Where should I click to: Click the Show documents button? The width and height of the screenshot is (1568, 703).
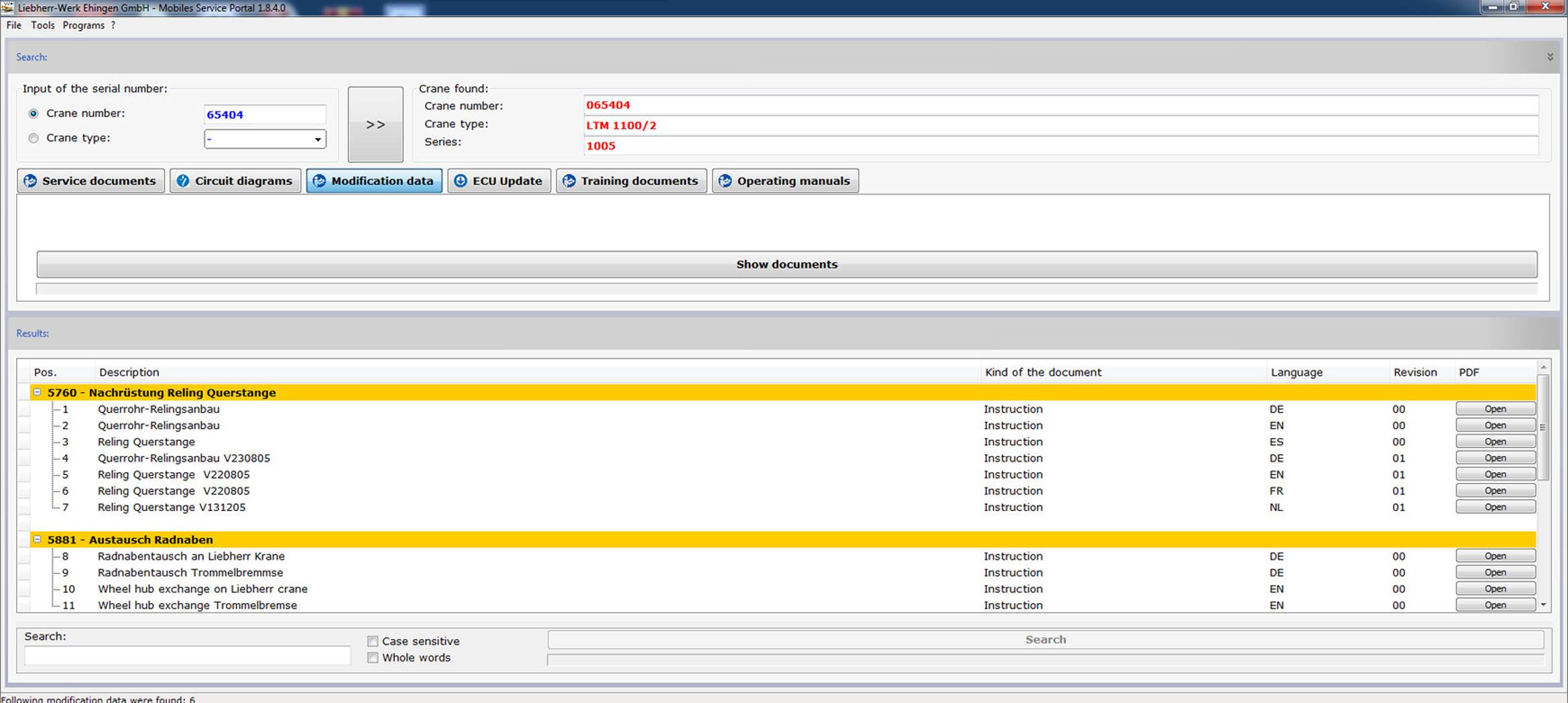(786, 264)
